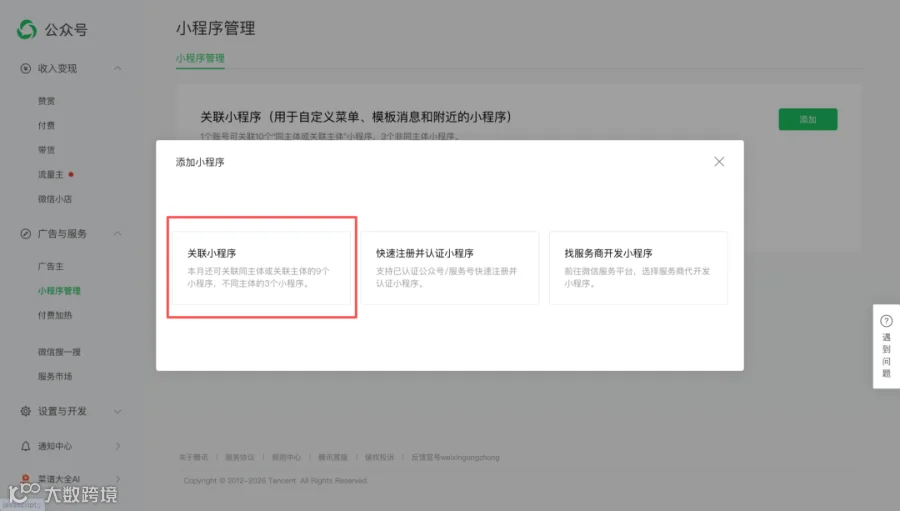
Task: Click the 菜谱大全AI account avatar icon
Action: 25,478
